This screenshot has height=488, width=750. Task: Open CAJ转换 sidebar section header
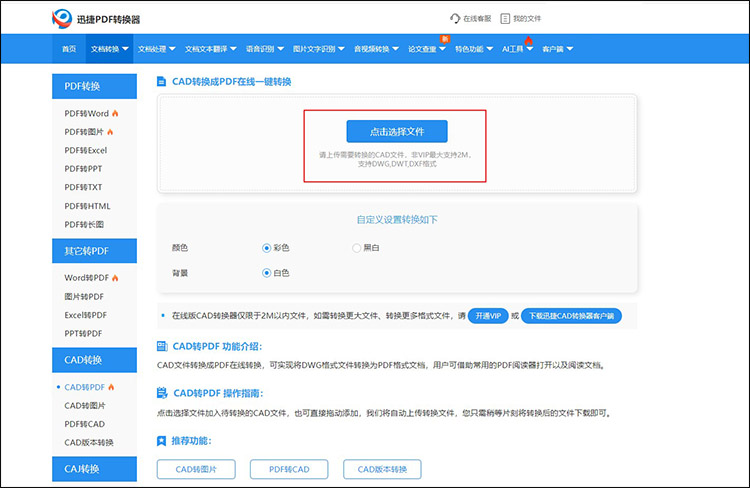pos(94,469)
